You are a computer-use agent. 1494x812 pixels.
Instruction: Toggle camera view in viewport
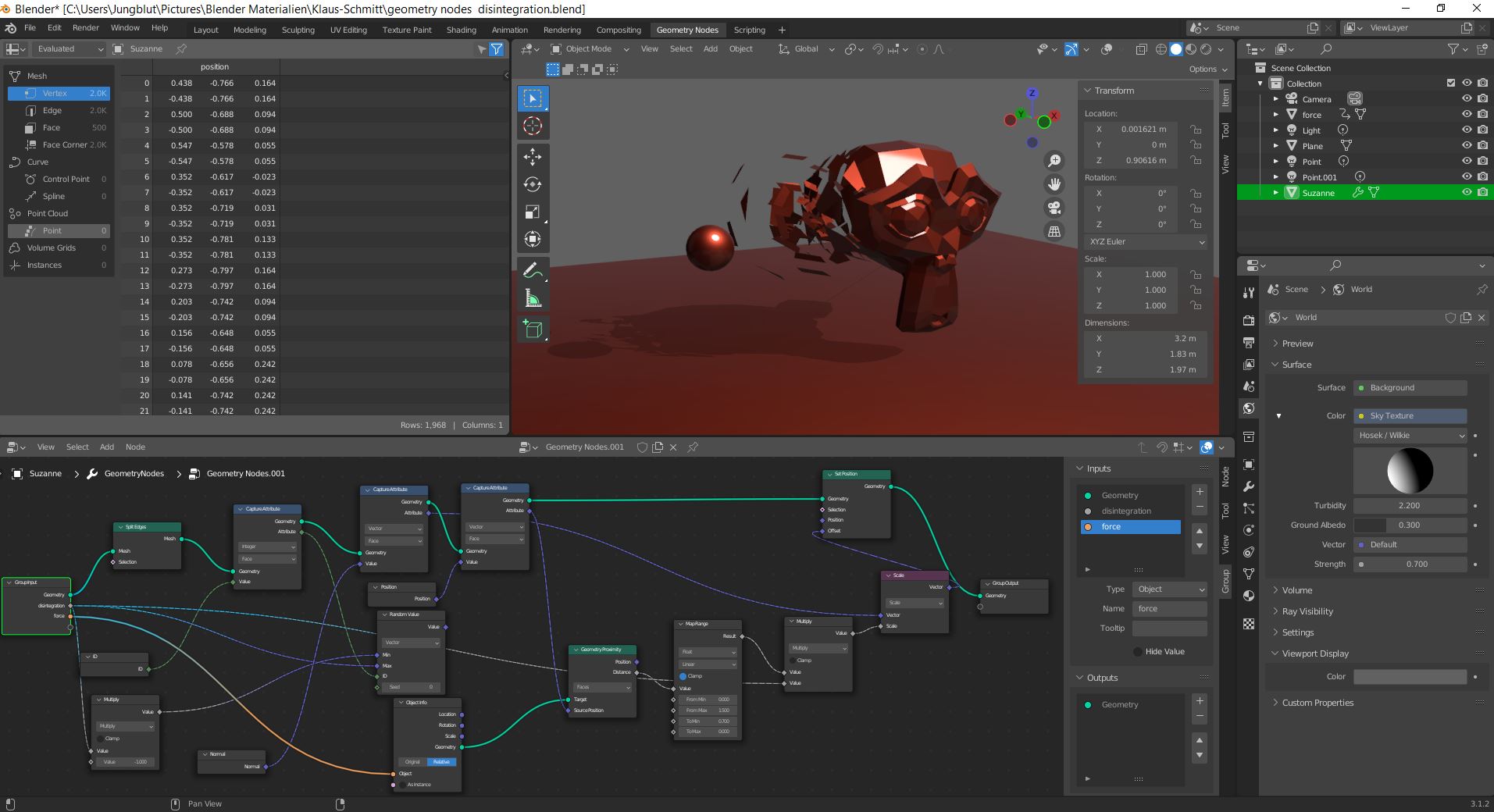click(x=1054, y=208)
